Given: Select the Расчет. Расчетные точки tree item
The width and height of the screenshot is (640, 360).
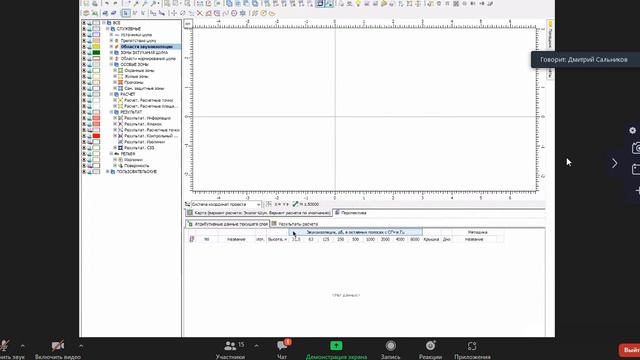Looking at the screenshot, I should point(149,100).
